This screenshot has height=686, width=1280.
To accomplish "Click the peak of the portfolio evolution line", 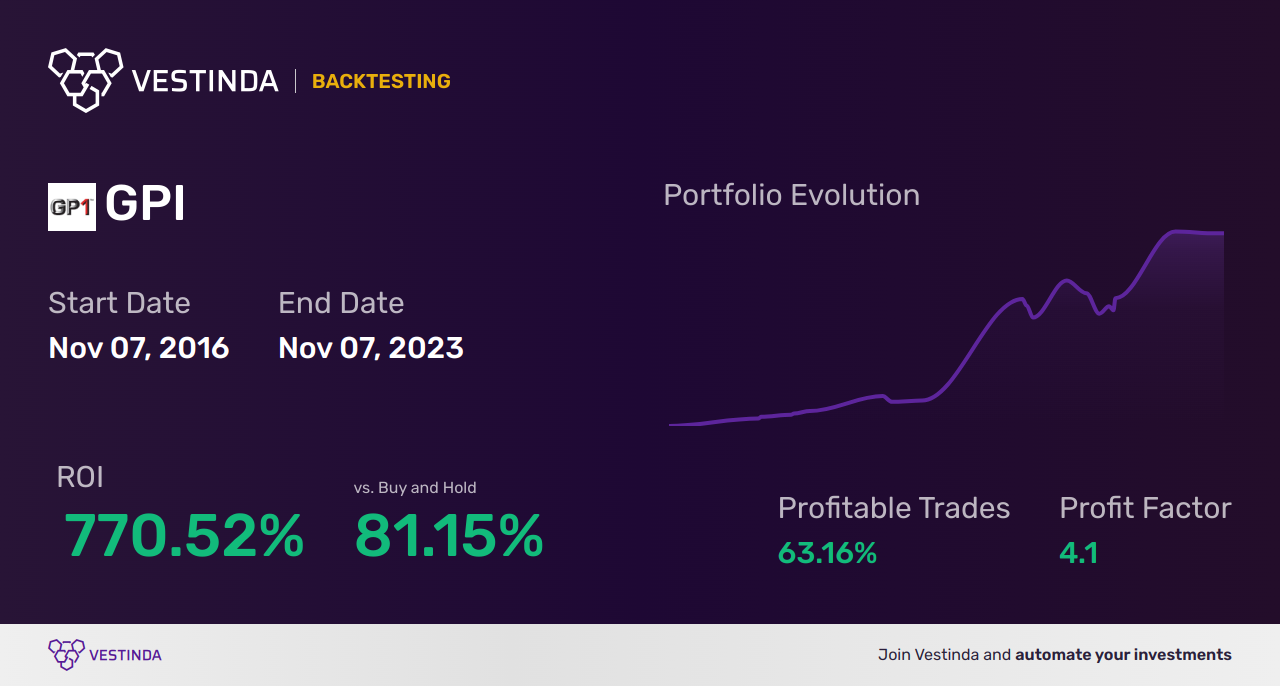I will pos(1180,232).
